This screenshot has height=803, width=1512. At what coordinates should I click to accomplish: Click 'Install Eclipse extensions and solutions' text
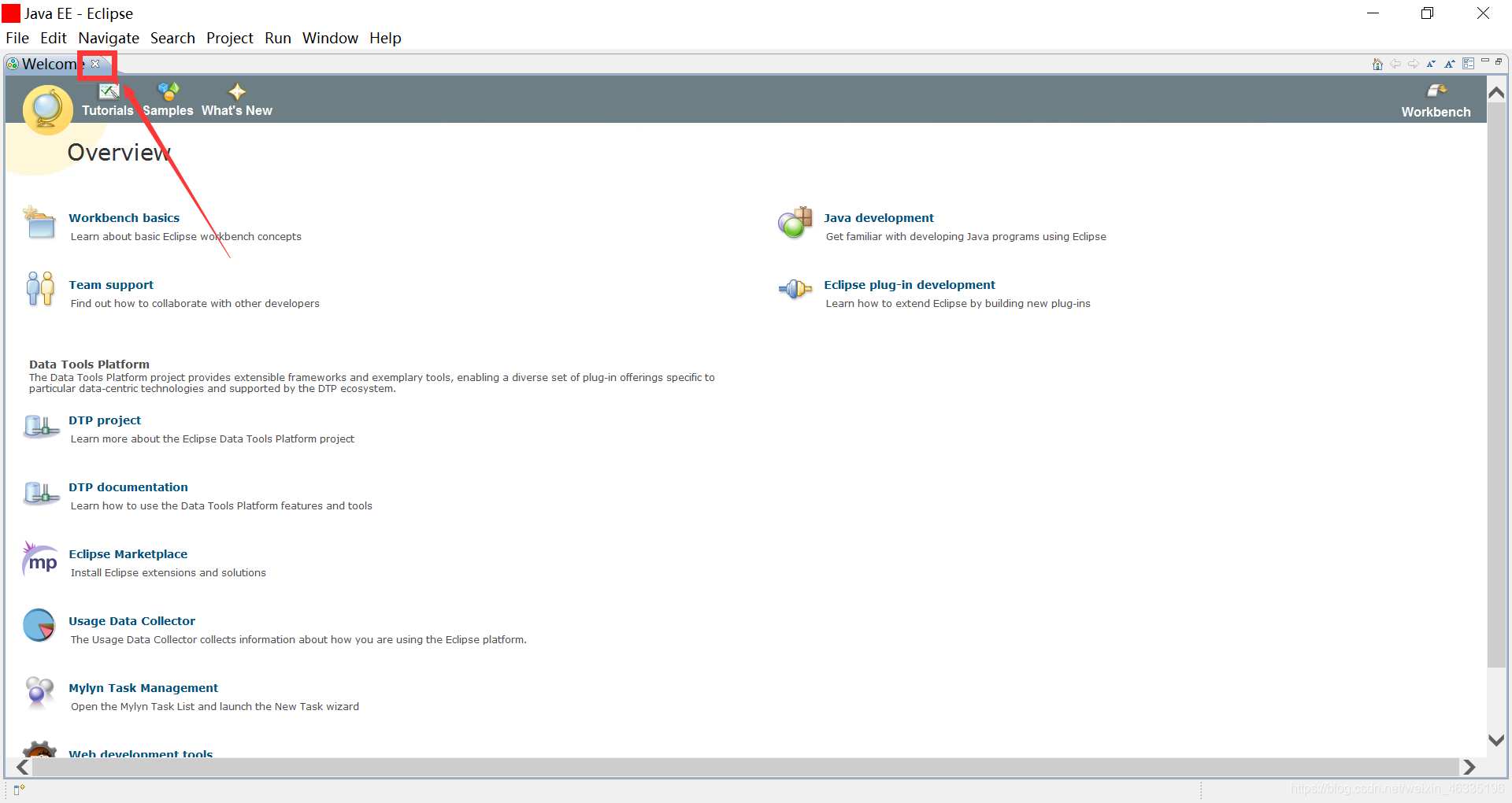[169, 572]
